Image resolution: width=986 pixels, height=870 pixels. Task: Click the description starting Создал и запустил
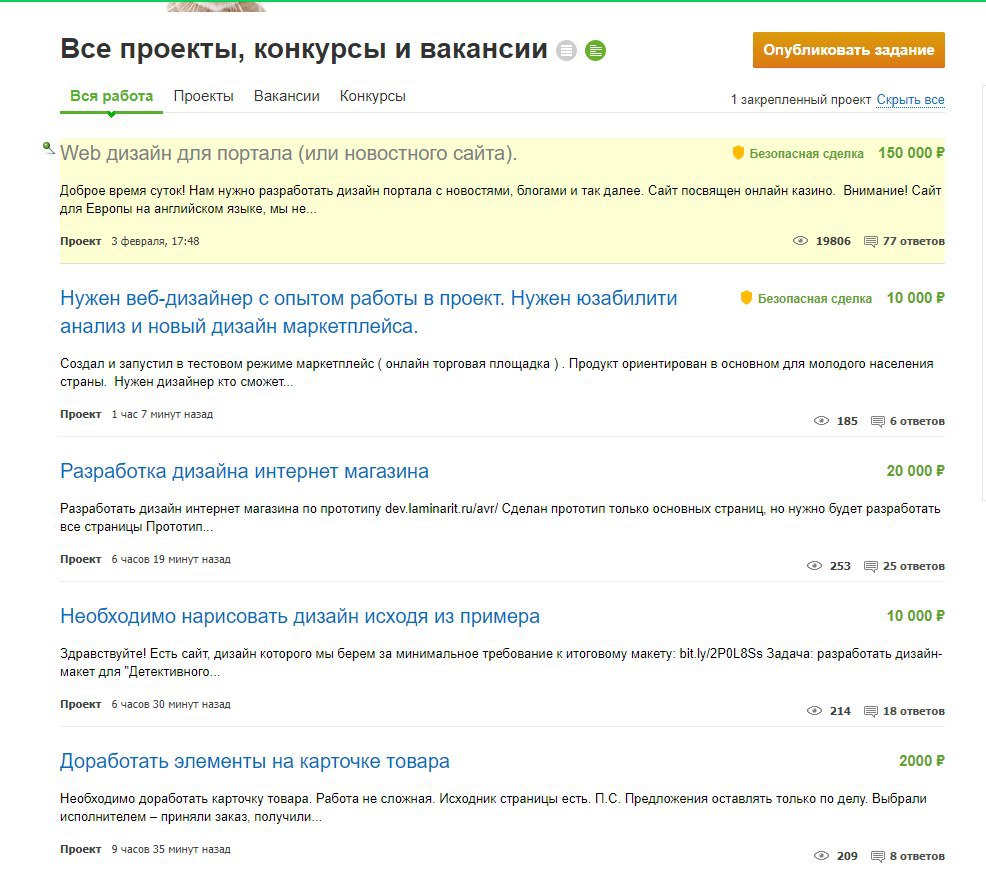497,373
